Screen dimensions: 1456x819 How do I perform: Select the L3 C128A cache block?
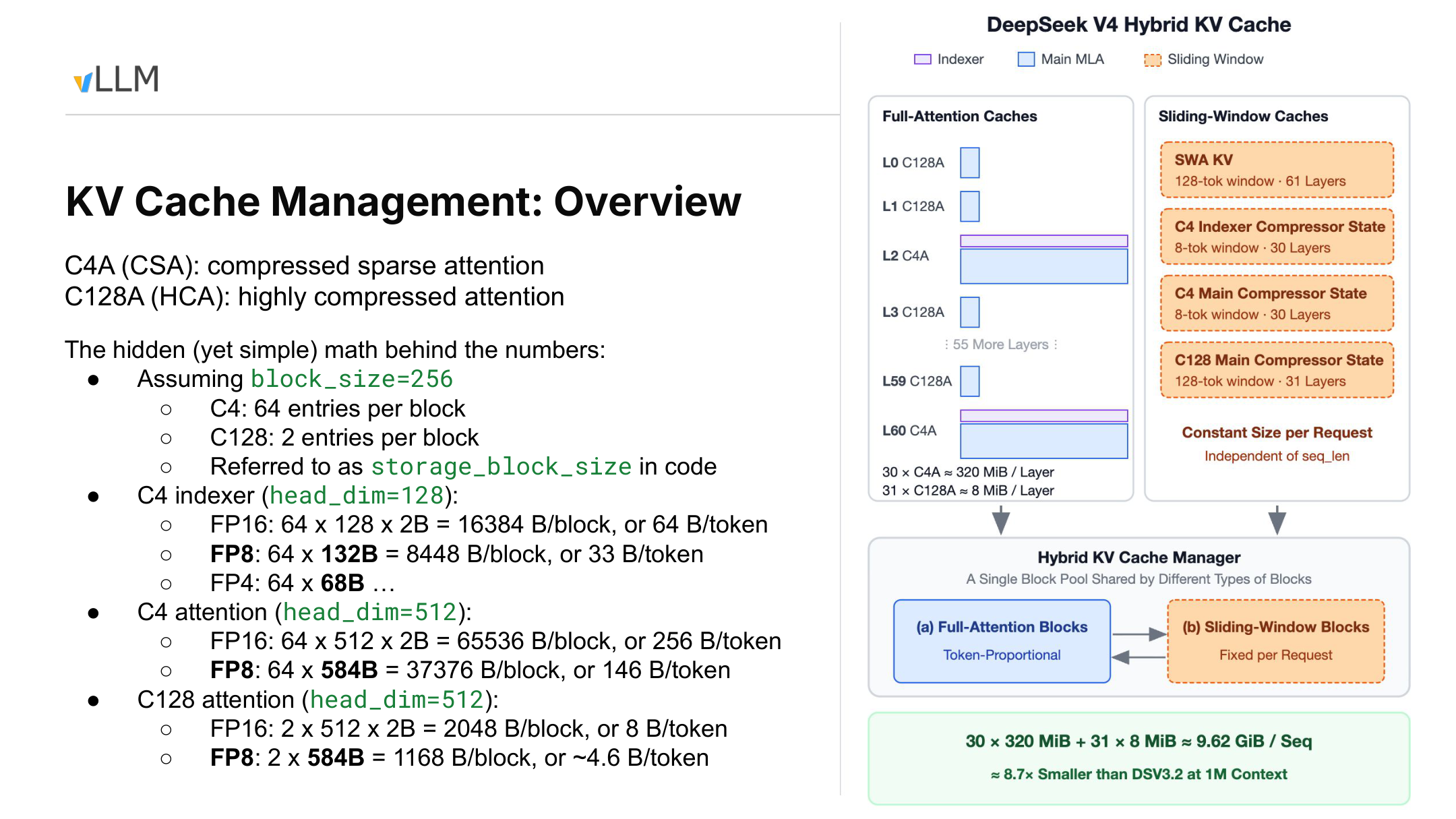[x=969, y=312]
